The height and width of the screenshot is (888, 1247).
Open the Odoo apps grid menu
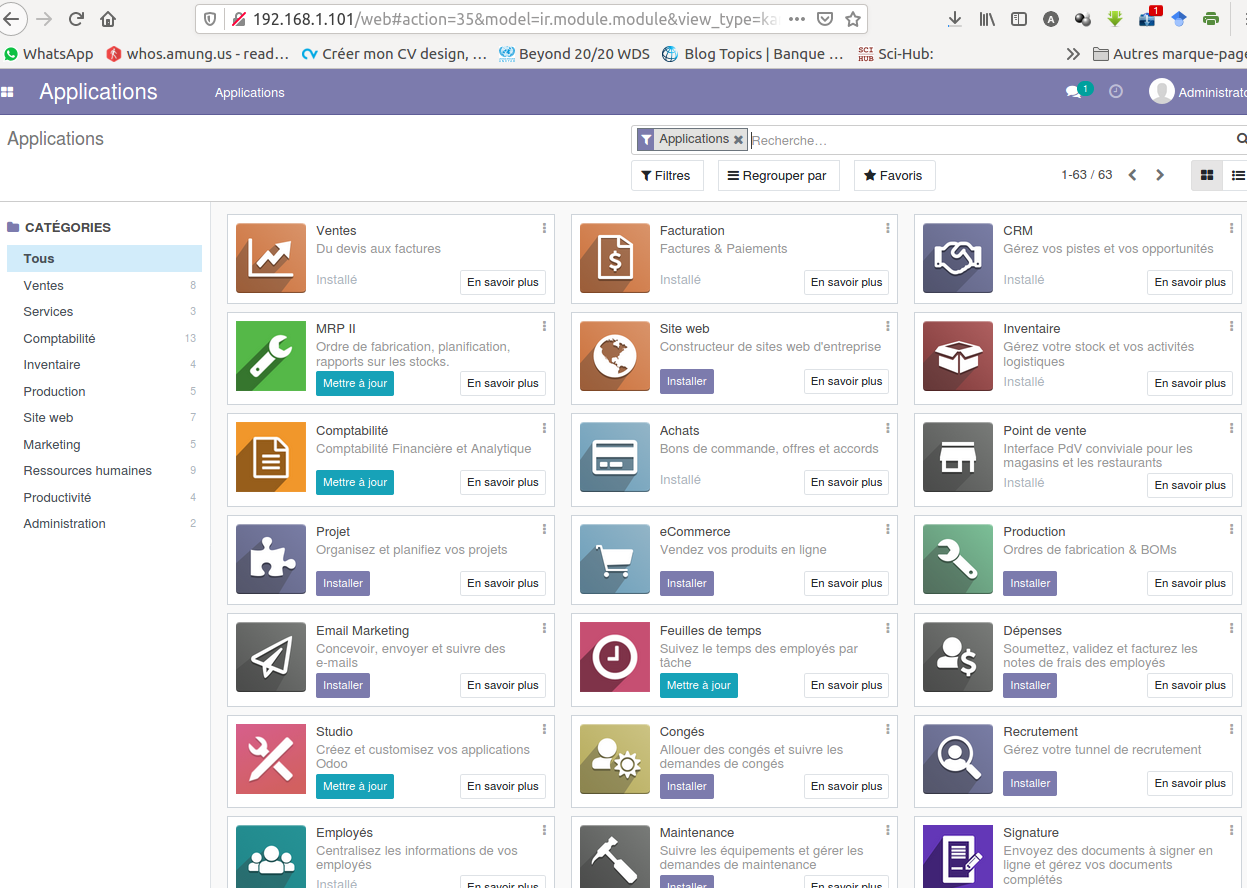click(x=8, y=92)
